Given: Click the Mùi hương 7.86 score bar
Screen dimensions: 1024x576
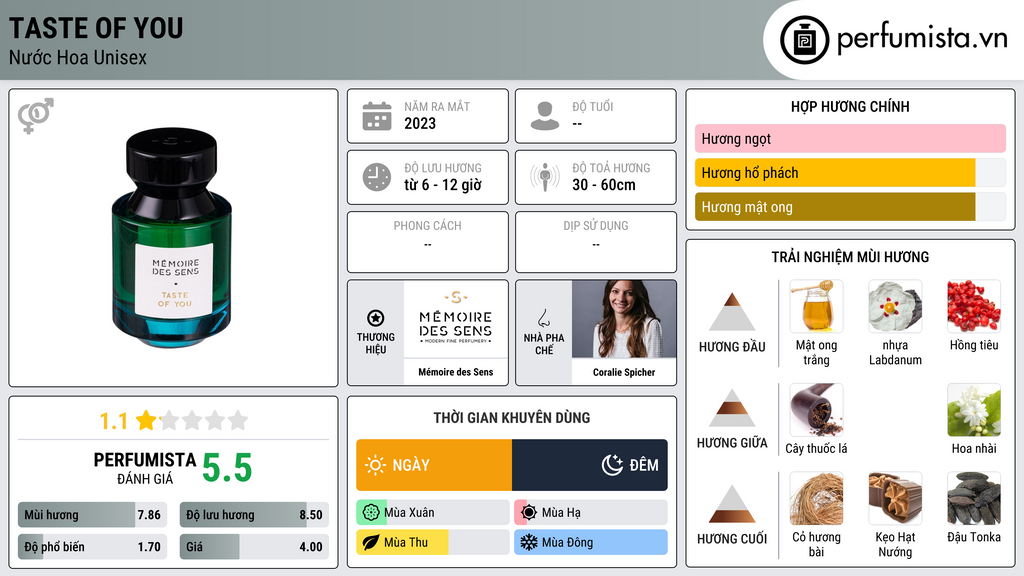Looking at the screenshot, I should pyautogui.click(x=92, y=515).
